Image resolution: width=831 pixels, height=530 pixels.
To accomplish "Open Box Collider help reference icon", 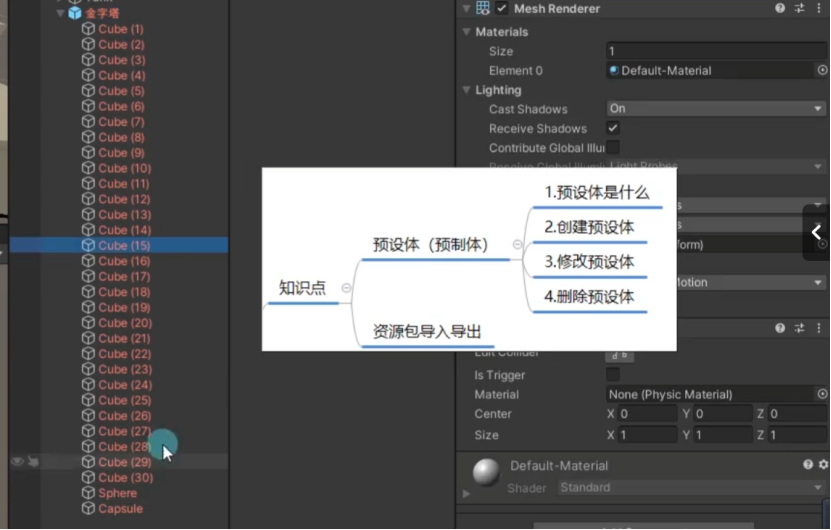I will [780, 328].
